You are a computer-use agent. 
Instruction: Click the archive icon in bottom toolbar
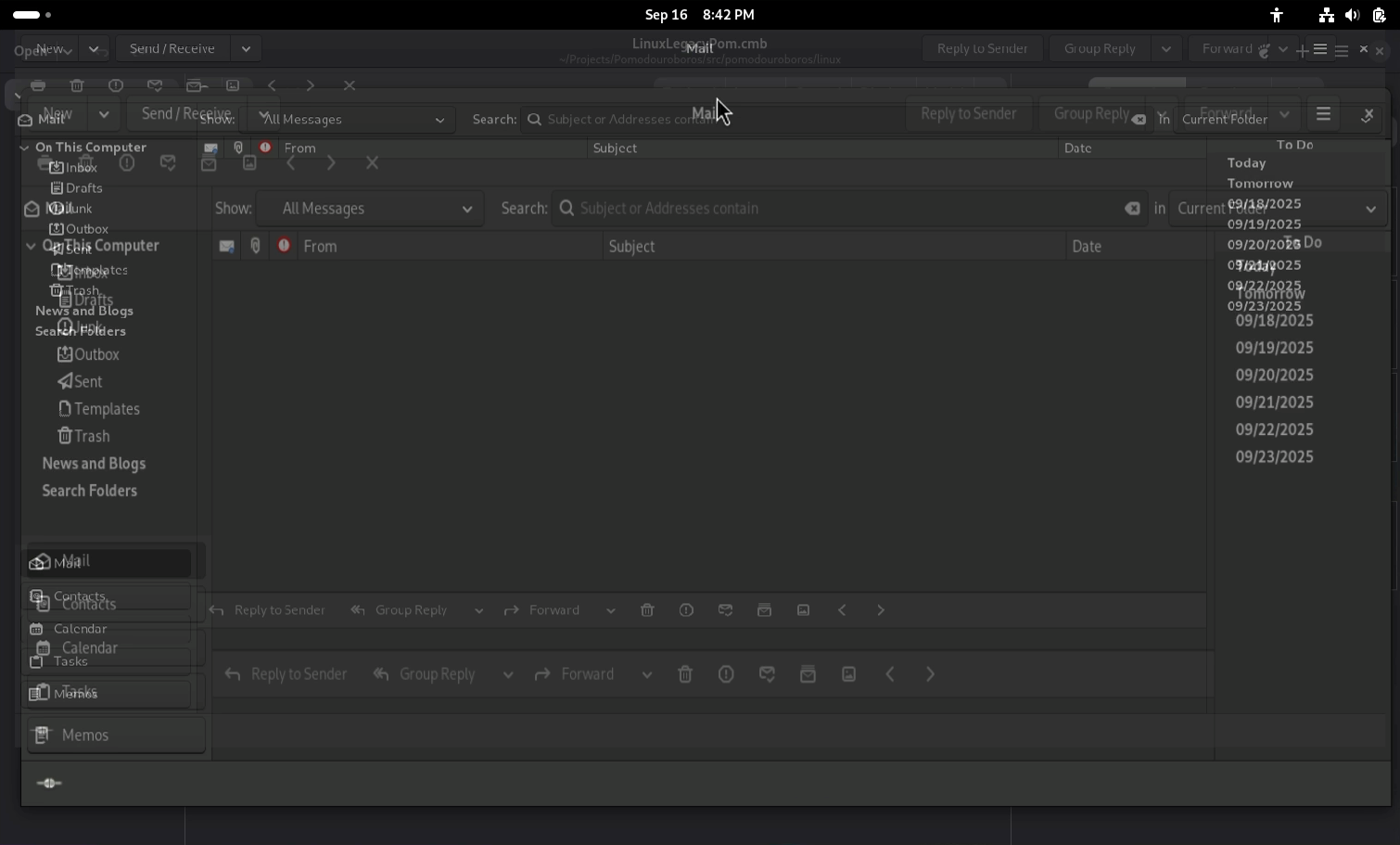coord(808,674)
